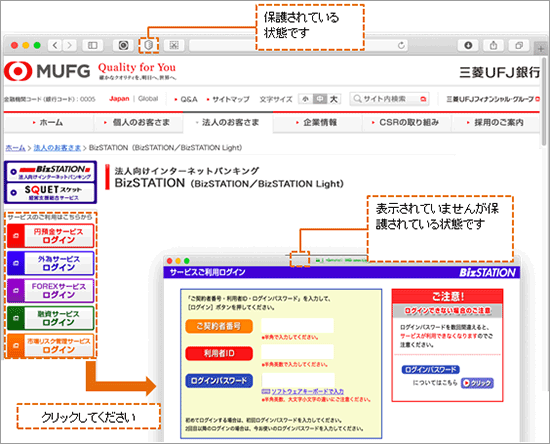Screen dimensions: 550x444
Task: Select large font size 大
Action: (334, 99)
